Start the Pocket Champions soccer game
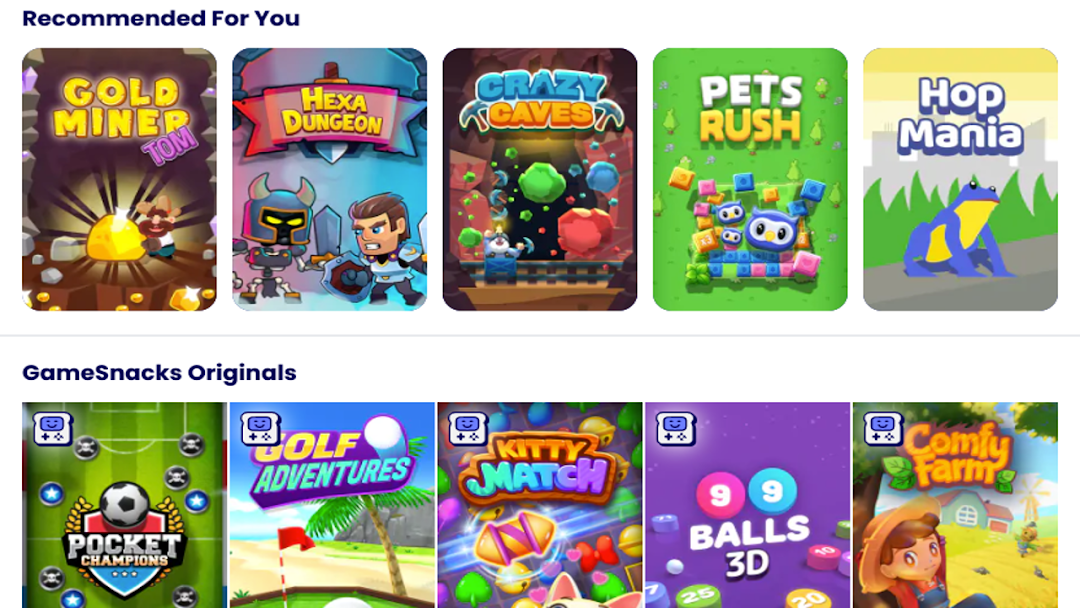Image resolution: width=1080 pixels, height=608 pixels. (124, 505)
